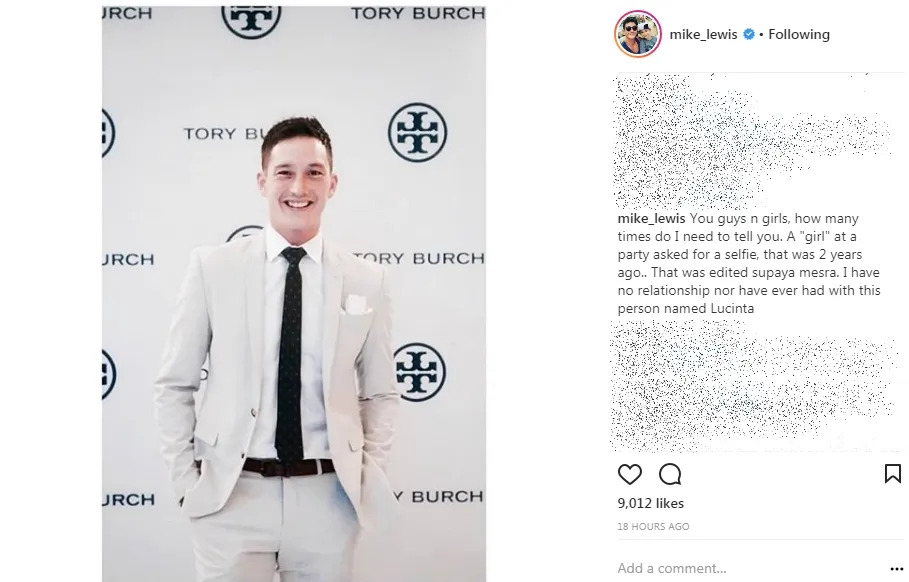Click mike_lewis username in the caption
909x582 pixels.
point(651,219)
